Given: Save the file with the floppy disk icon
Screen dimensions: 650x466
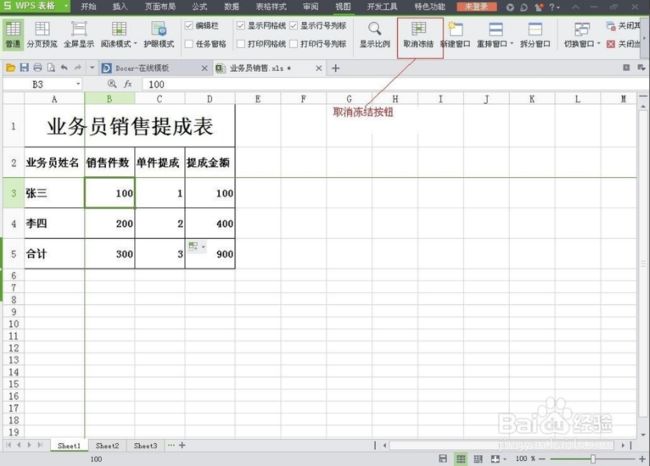Looking at the screenshot, I should (24, 68).
